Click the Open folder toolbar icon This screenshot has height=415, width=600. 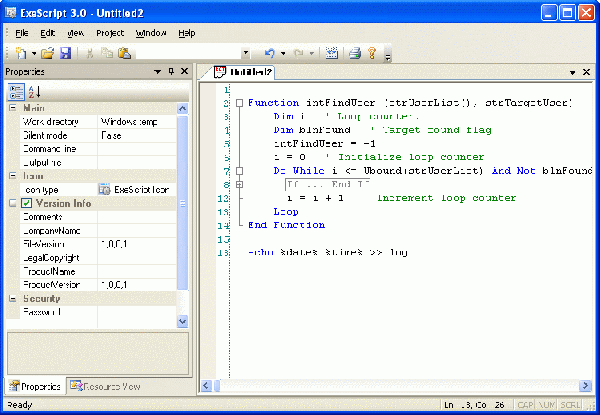(x=47, y=52)
